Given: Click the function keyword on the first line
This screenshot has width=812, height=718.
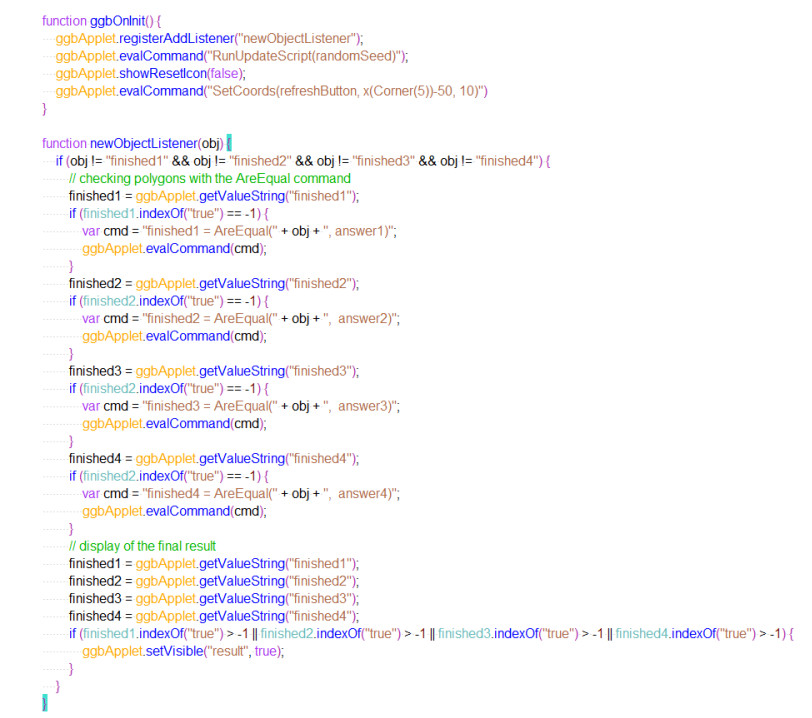Looking at the screenshot, I should 66,21.
